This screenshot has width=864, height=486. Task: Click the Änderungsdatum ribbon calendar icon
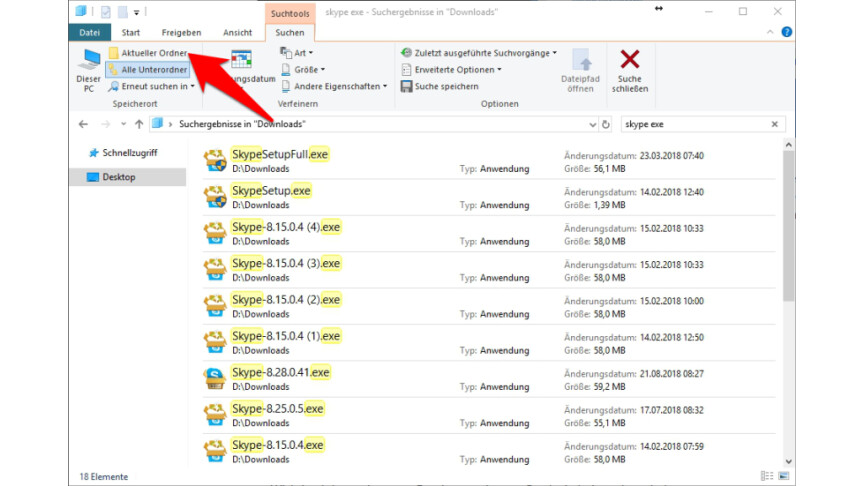pyautogui.click(x=241, y=60)
